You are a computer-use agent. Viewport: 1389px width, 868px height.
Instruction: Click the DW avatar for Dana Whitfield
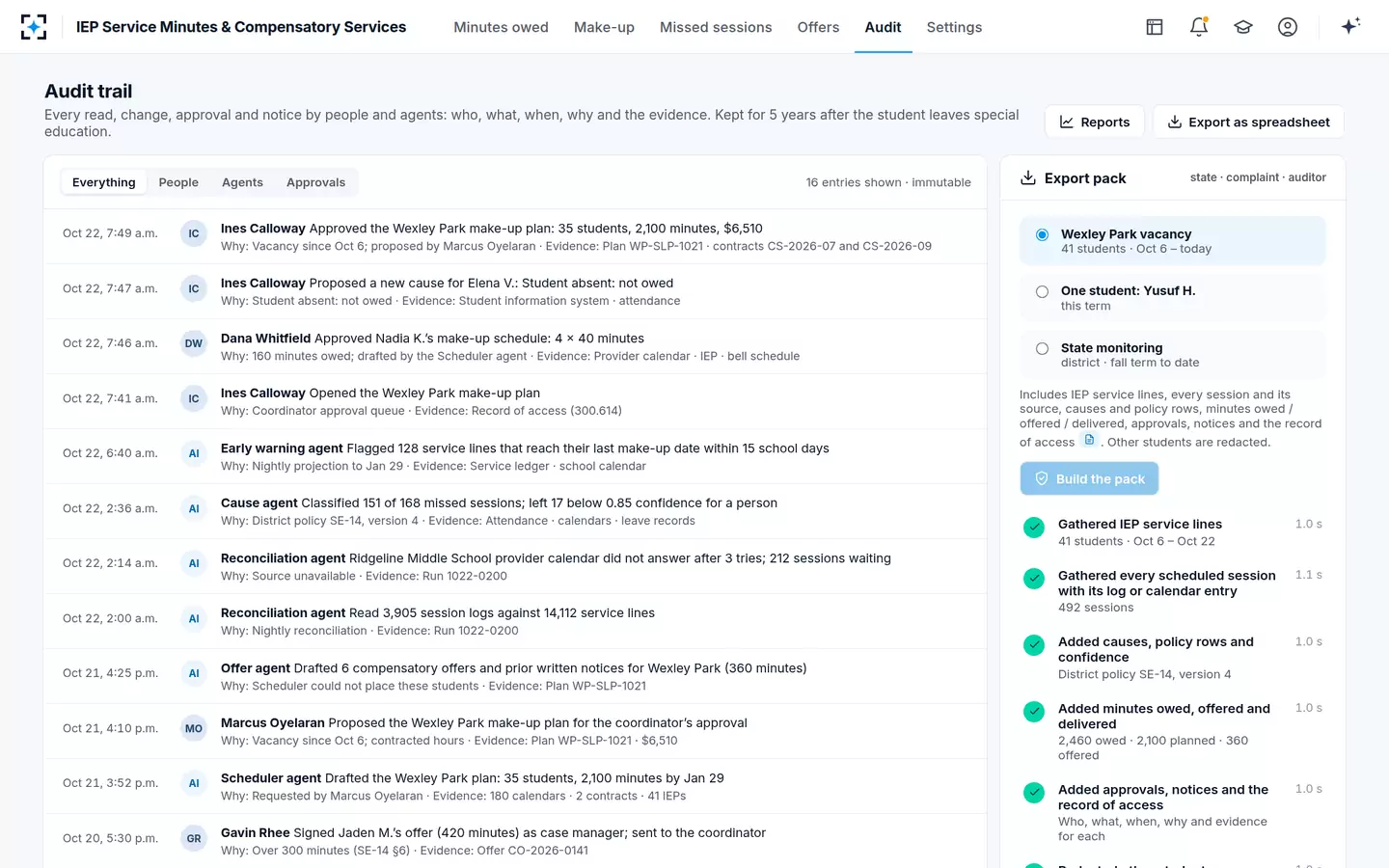tap(194, 343)
